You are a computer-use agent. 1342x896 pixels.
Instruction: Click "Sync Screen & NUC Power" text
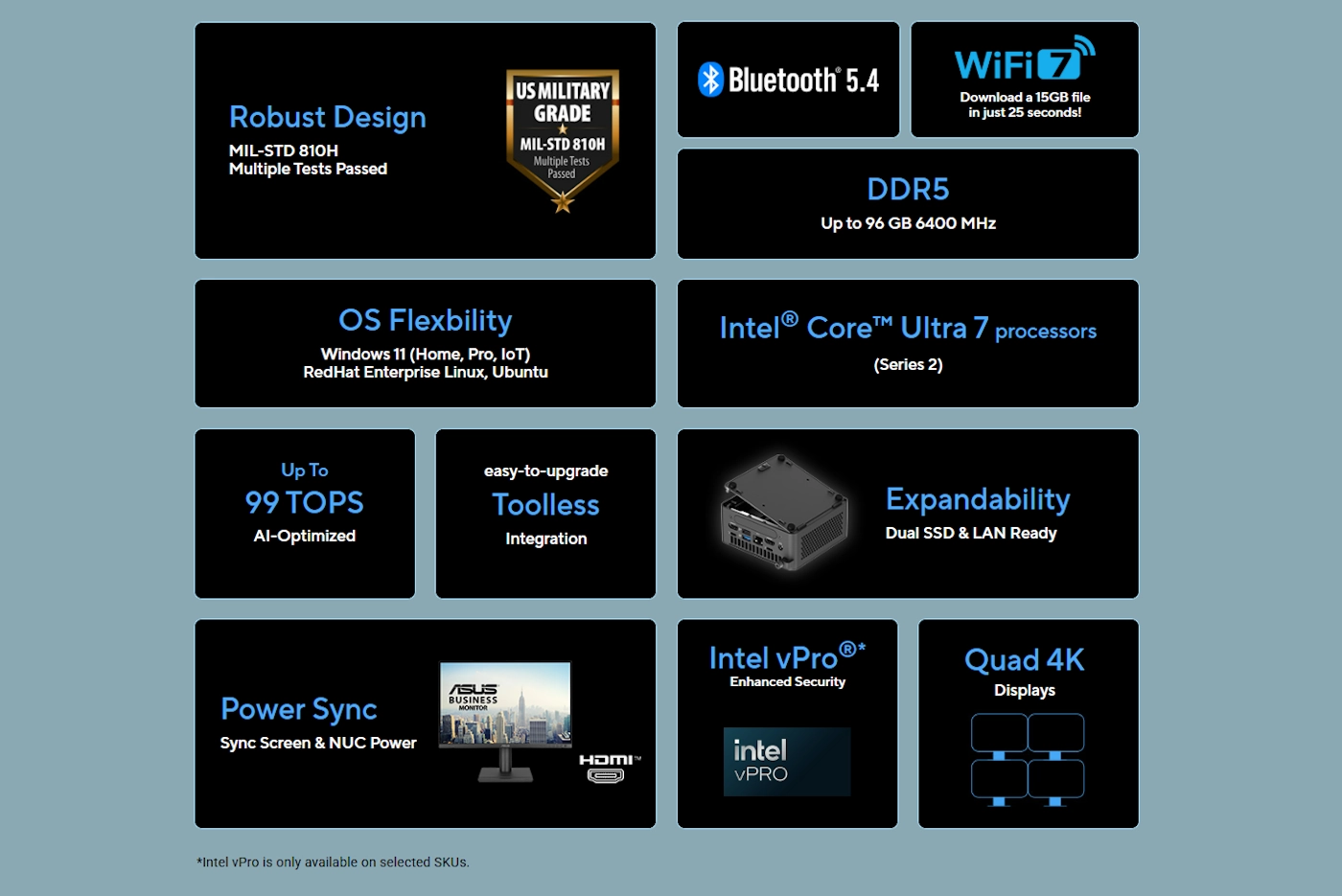[318, 743]
